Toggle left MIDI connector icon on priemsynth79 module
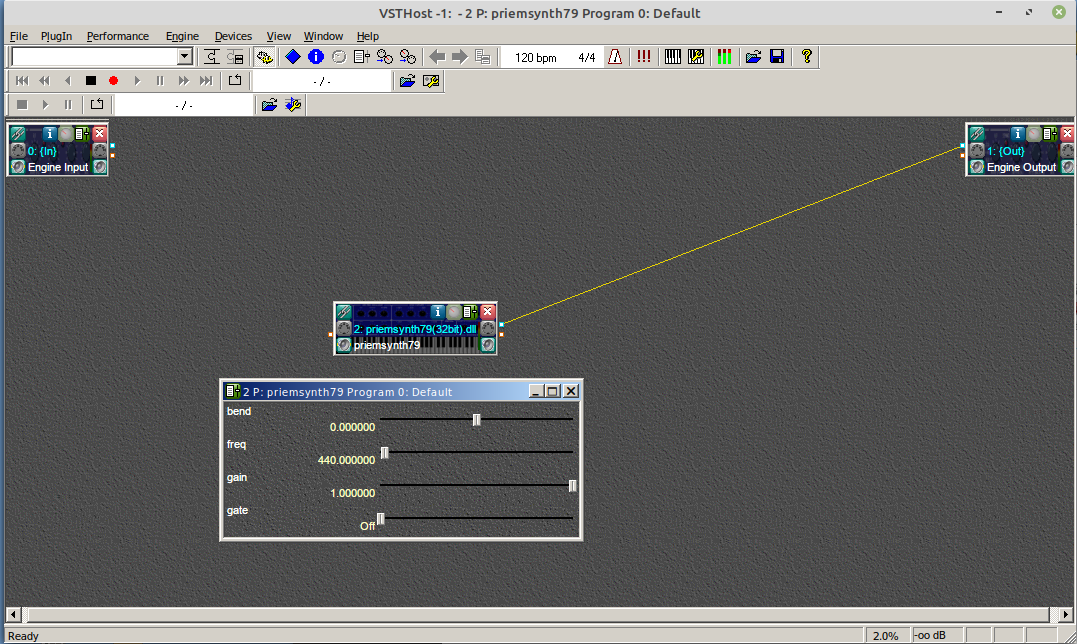This screenshot has width=1077, height=644. coord(344,329)
